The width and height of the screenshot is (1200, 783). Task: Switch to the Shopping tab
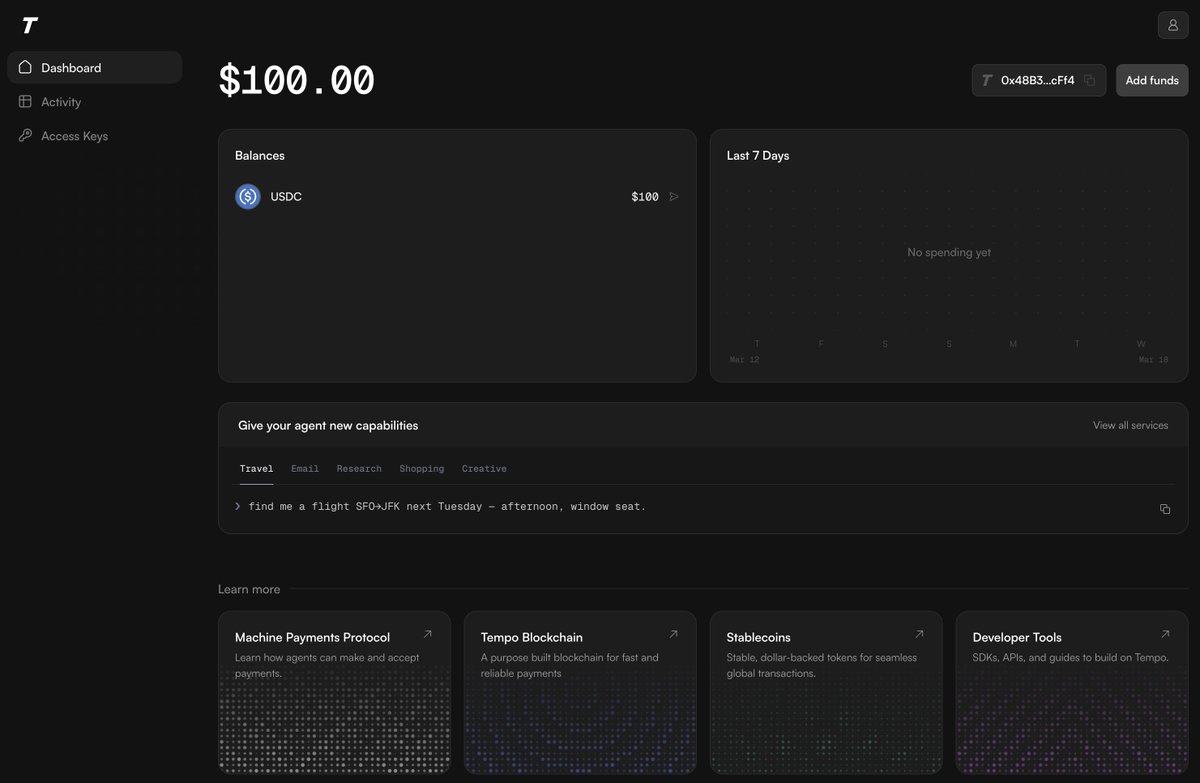(x=421, y=468)
